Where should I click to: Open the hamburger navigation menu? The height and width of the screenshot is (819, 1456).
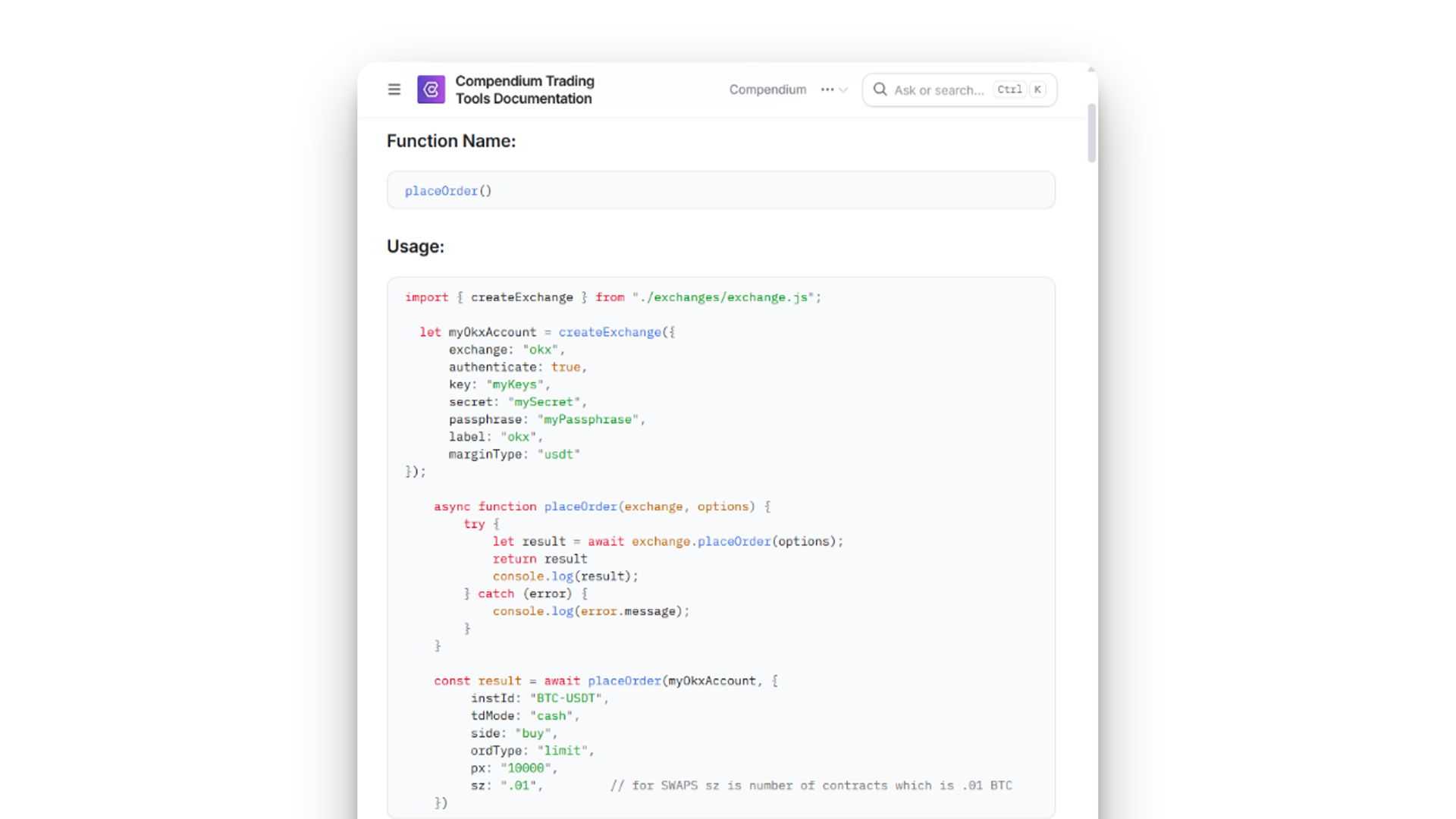click(x=394, y=89)
